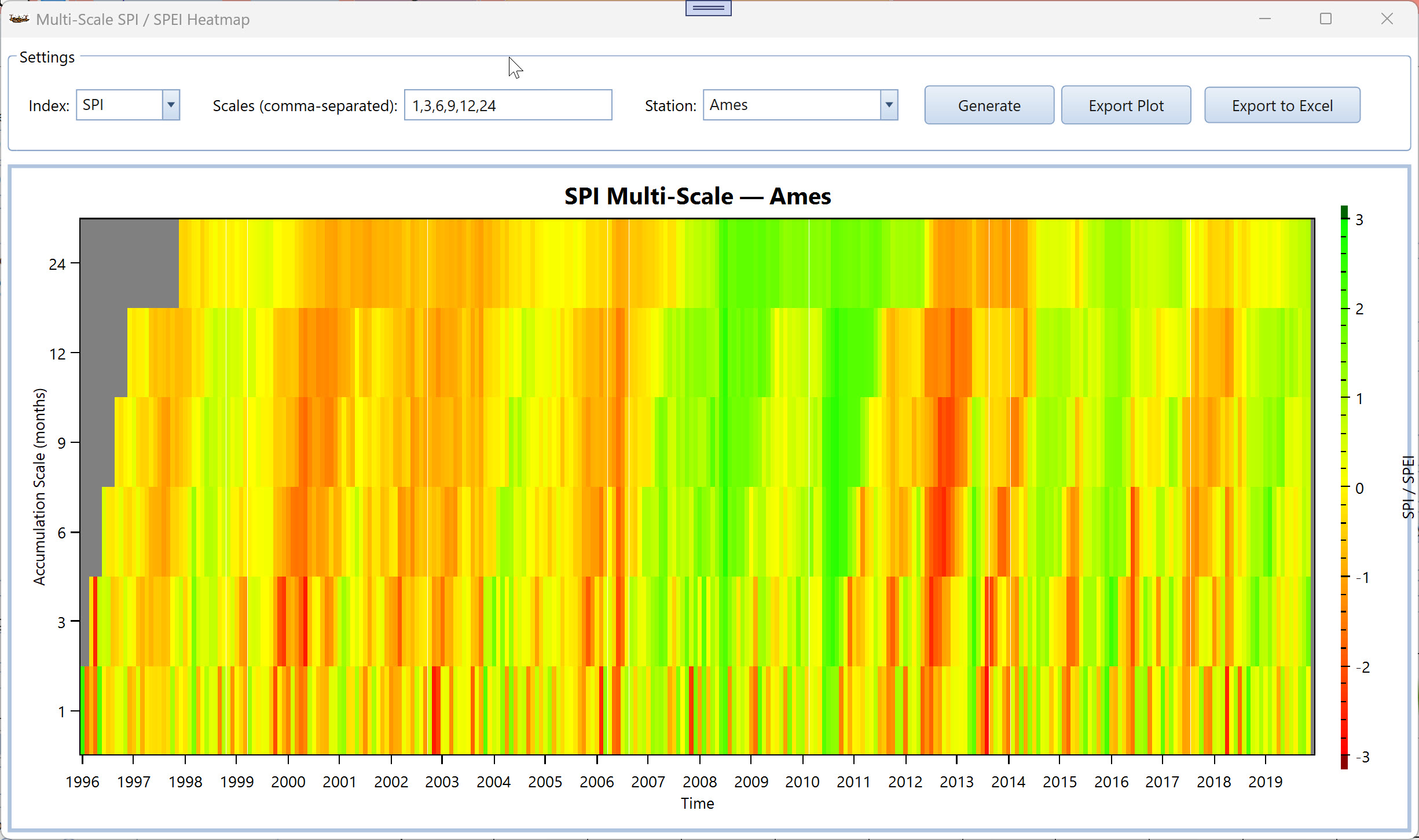
Task: Open the Index dropdown arrow
Action: coord(171,105)
